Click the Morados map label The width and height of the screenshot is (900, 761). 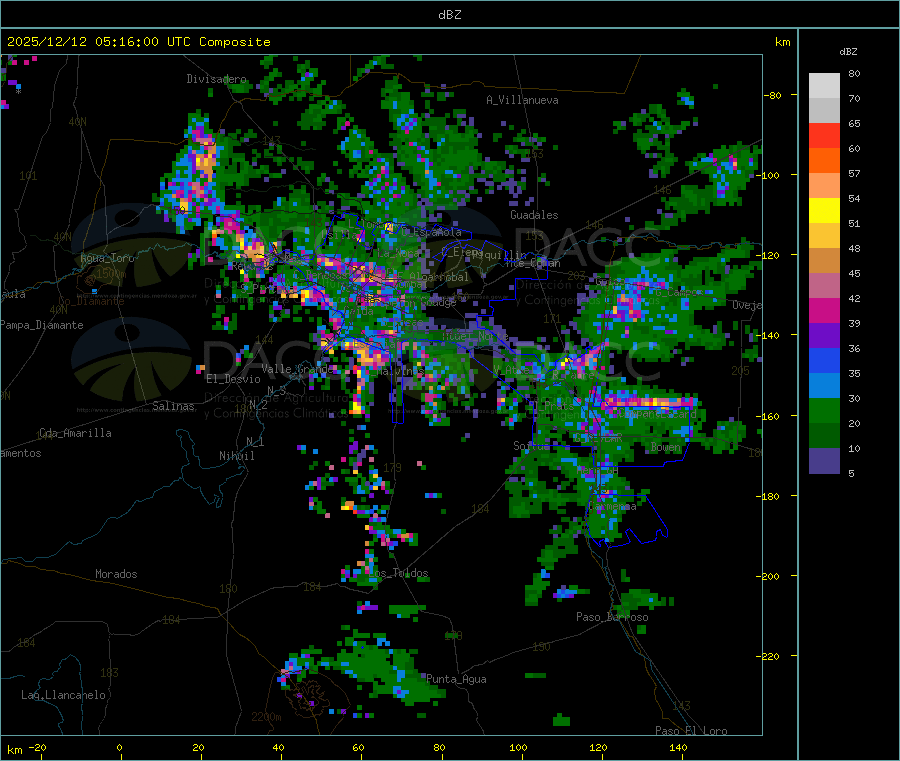tap(116, 574)
